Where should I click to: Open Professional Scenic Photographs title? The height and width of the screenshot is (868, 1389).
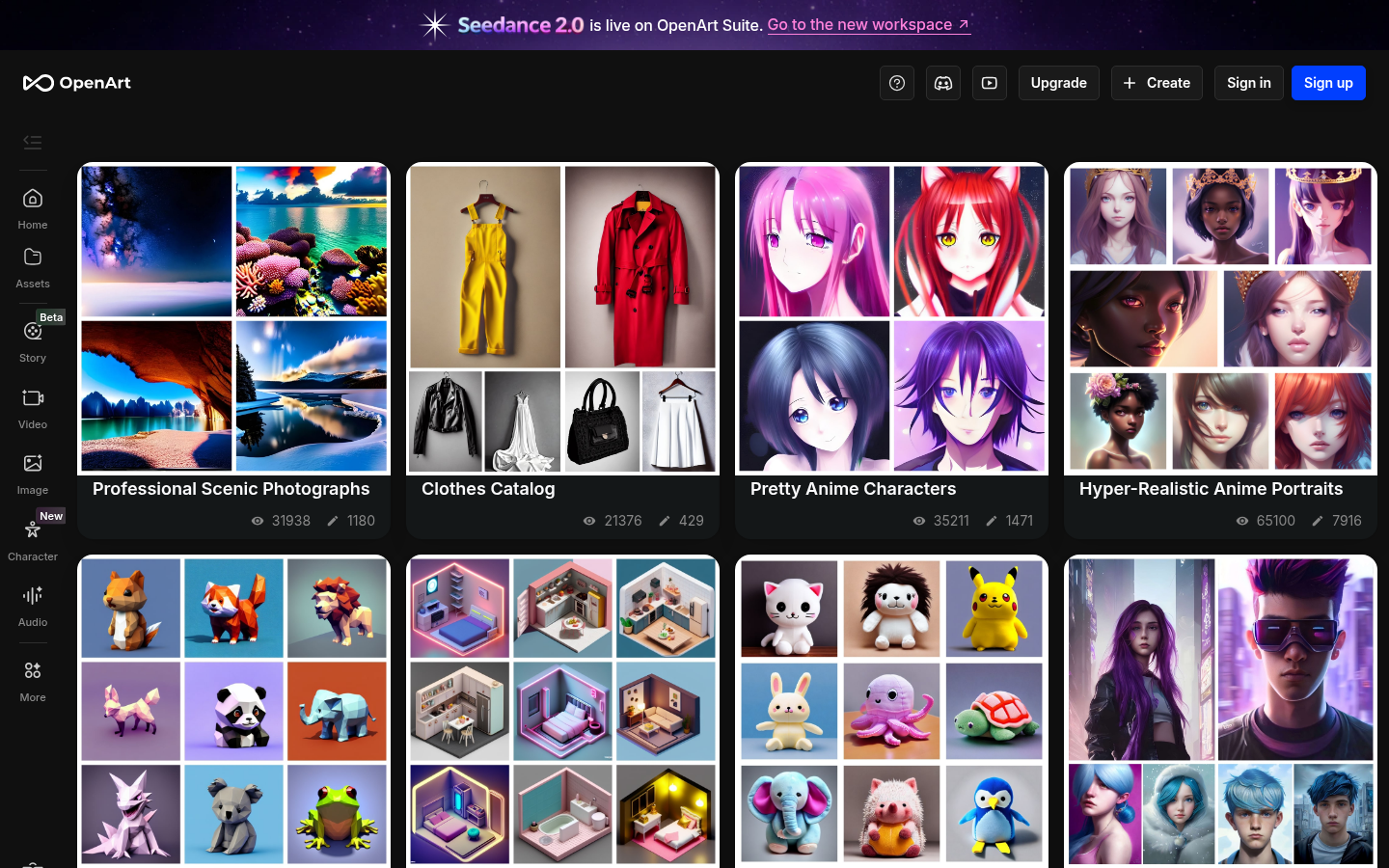[231, 489]
